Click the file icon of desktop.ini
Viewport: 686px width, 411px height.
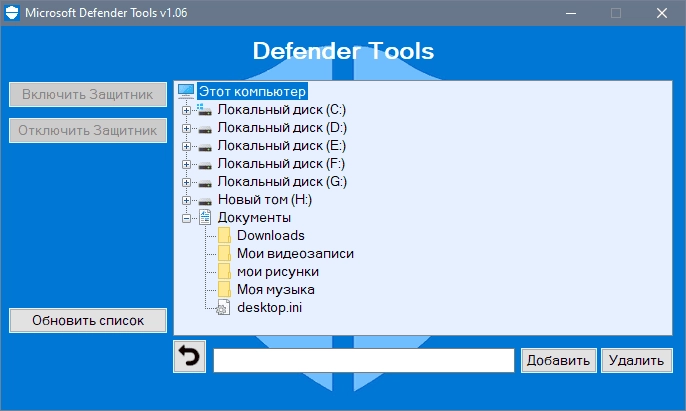[x=223, y=307]
